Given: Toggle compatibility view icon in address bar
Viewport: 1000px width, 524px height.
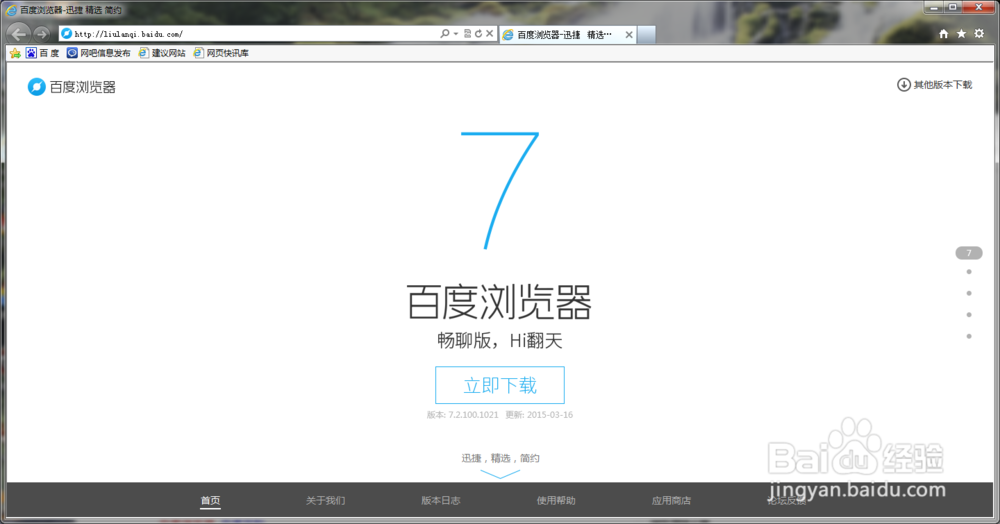Looking at the screenshot, I should (x=467, y=34).
